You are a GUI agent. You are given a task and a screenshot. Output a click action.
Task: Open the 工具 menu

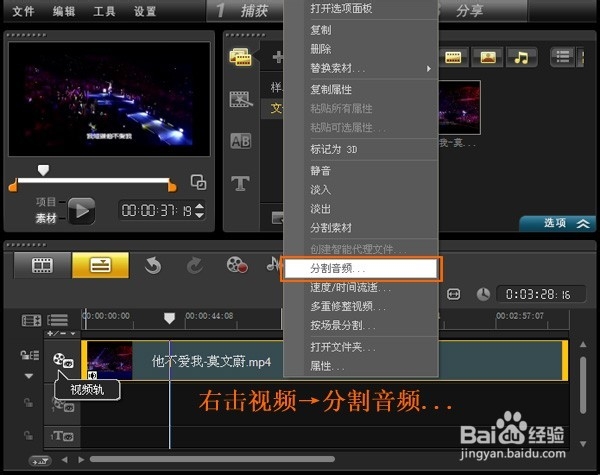(104, 11)
